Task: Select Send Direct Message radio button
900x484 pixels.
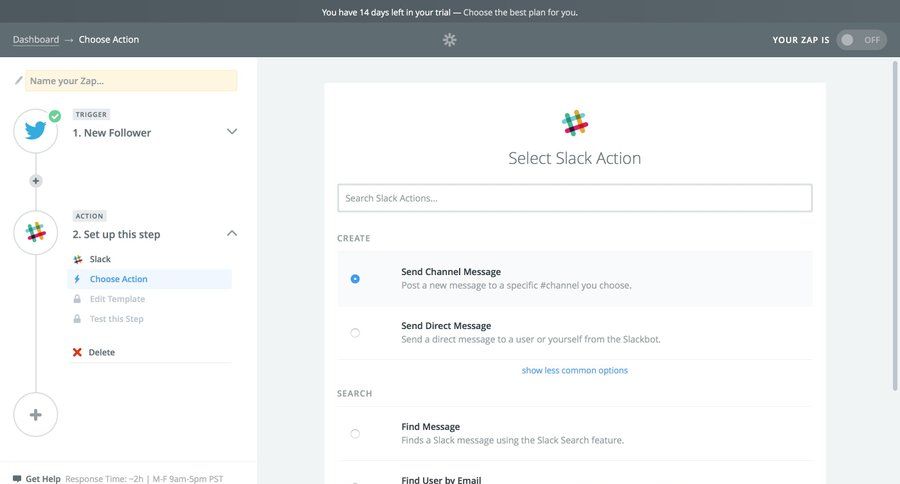Action: (355, 332)
